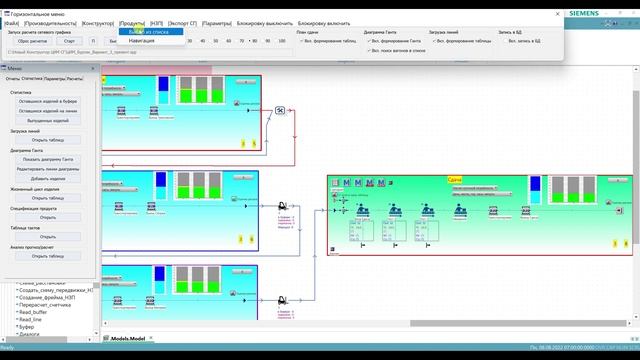Click Открыть under Таблица тактов
This screenshot has height=360, width=640.
48,237
